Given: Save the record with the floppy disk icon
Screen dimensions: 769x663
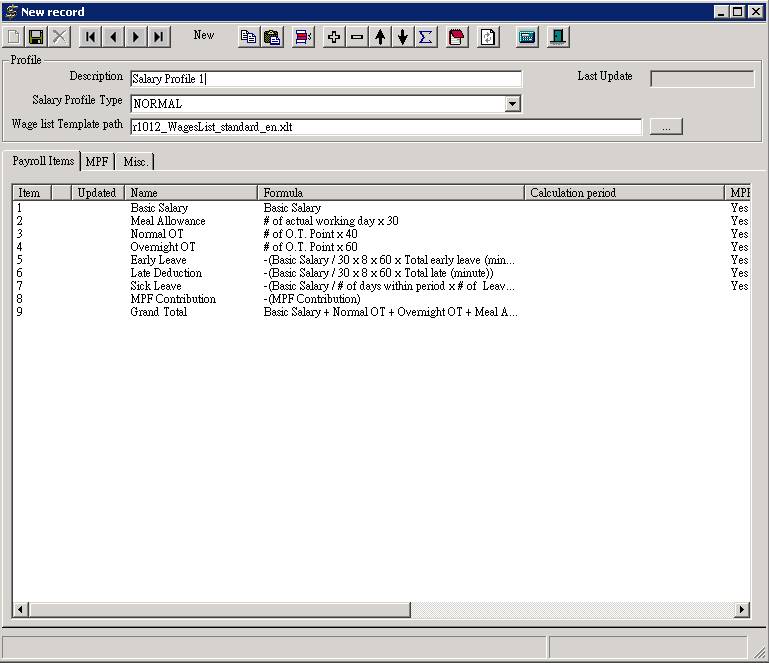Looking at the screenshot, I should point(36,37).
